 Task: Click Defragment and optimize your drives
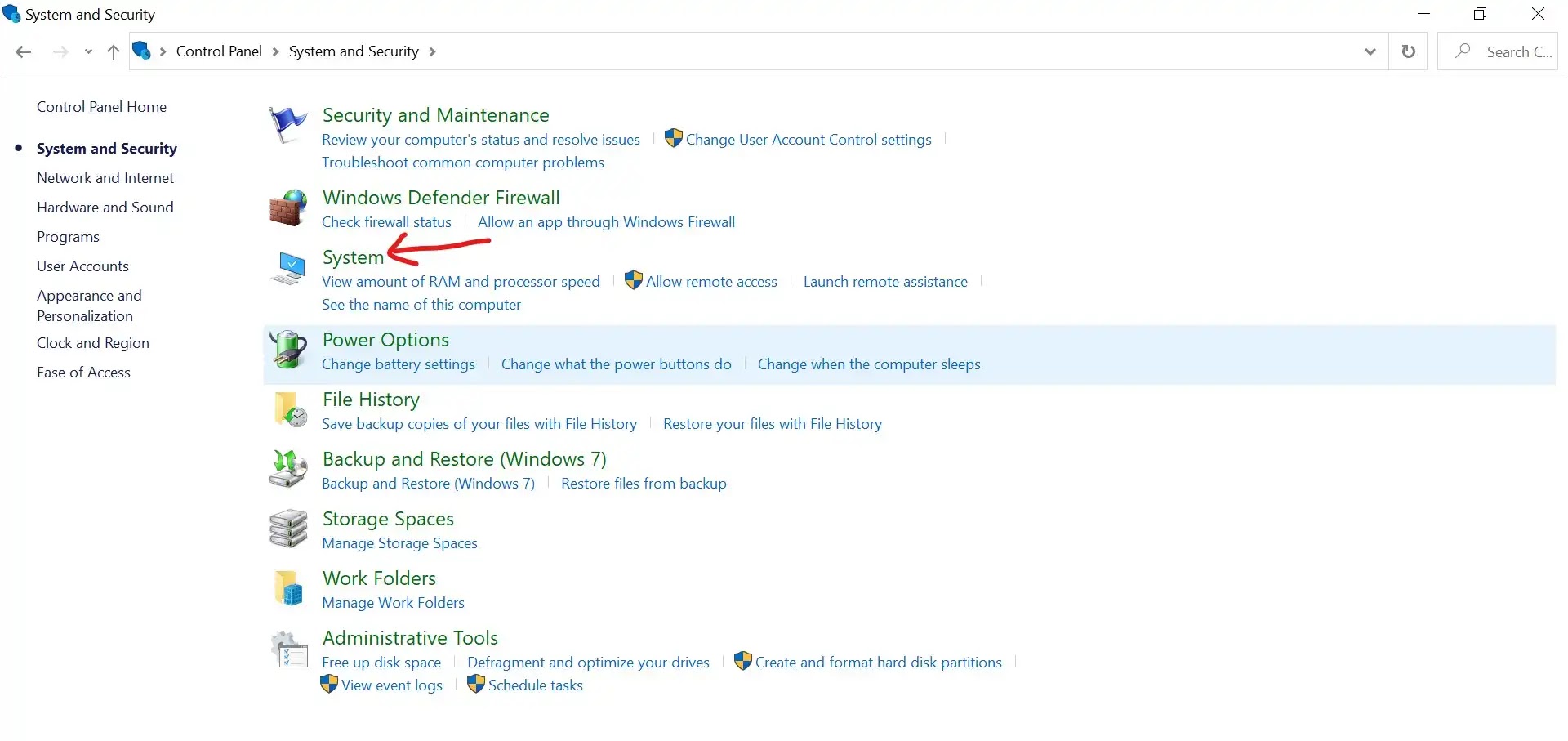588,663
